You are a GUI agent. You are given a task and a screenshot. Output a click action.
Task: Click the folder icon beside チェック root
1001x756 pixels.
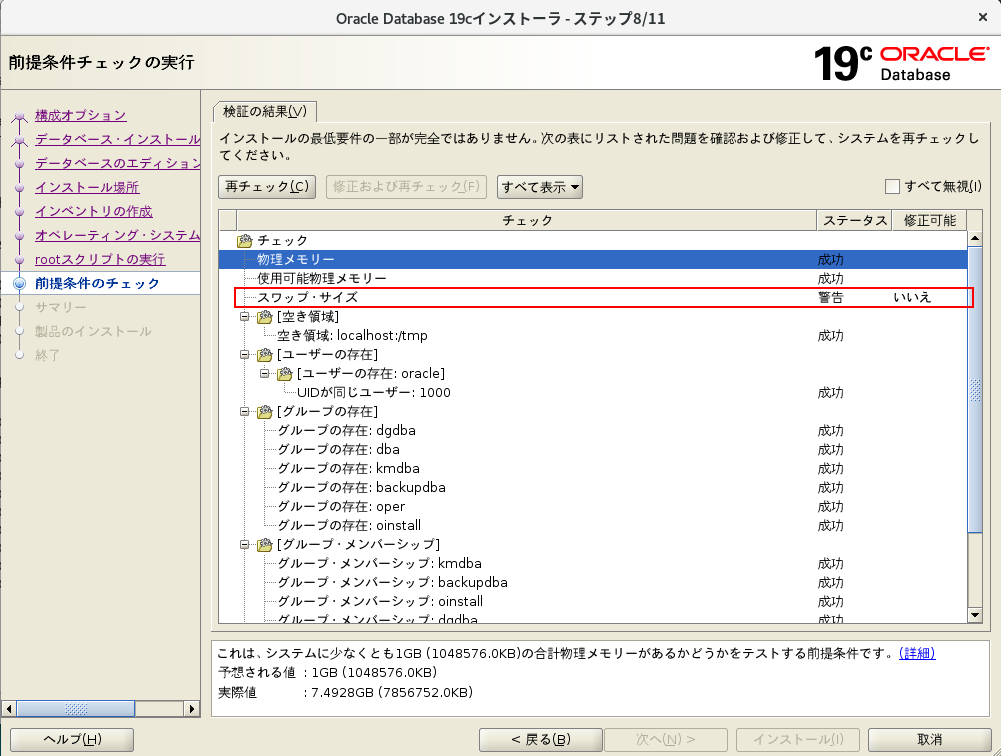tap(245, 241)
